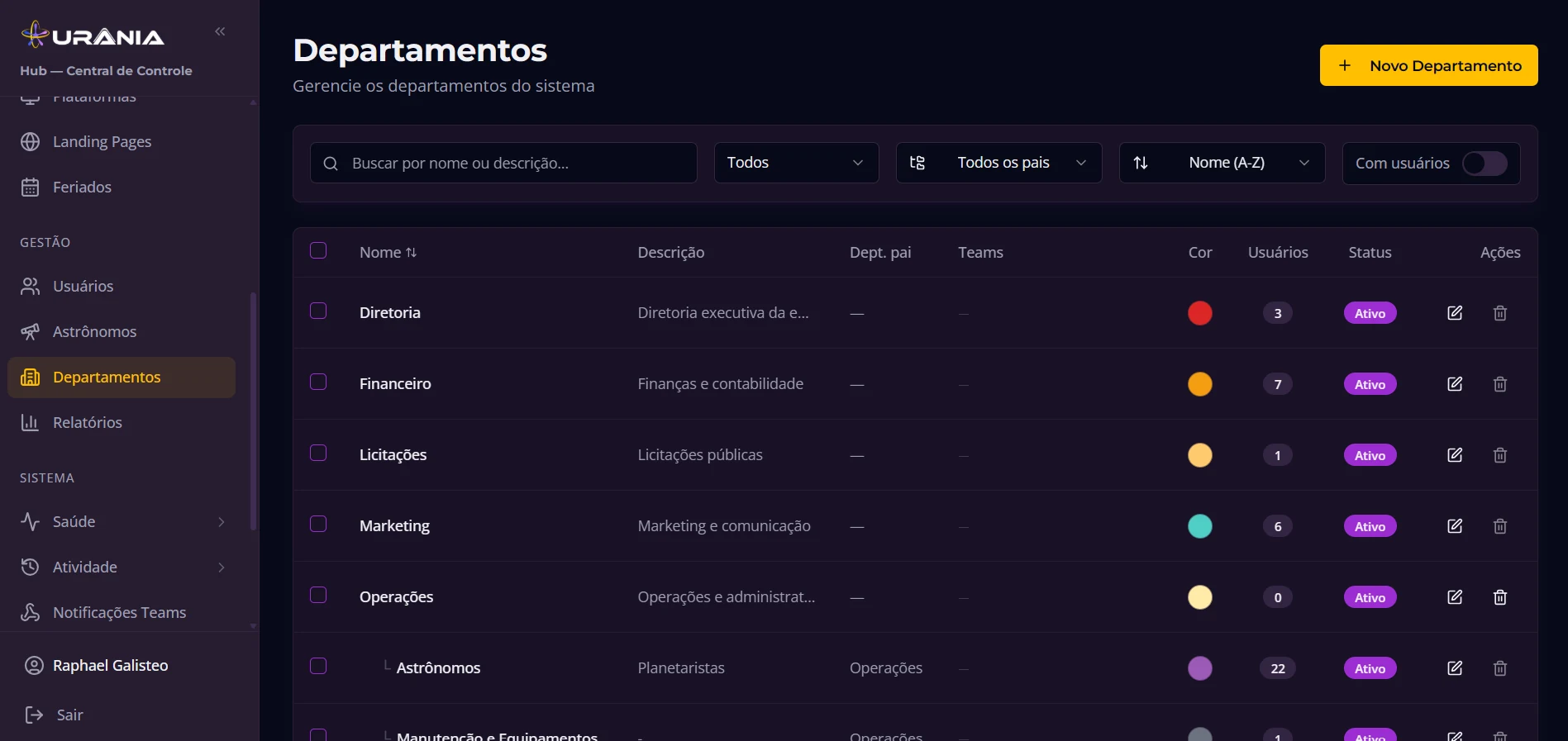Click the Astrônomos user count 22

click(x=1278, y=668)
